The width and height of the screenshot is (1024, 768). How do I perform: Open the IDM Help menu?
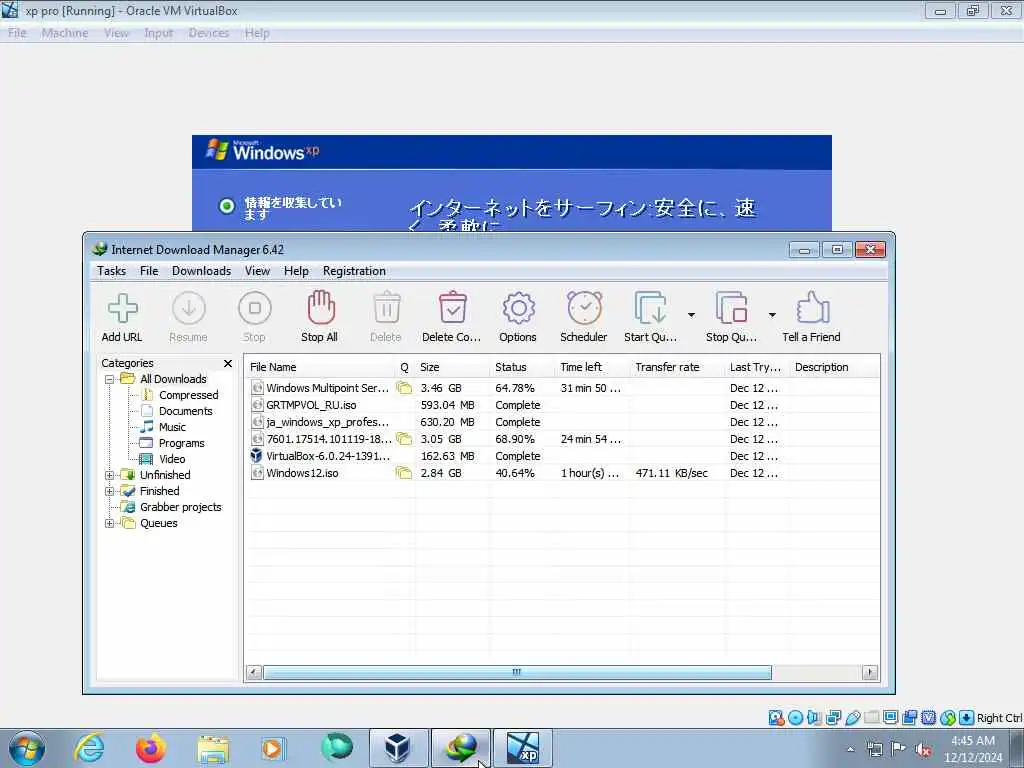click(x=296, y=271)
